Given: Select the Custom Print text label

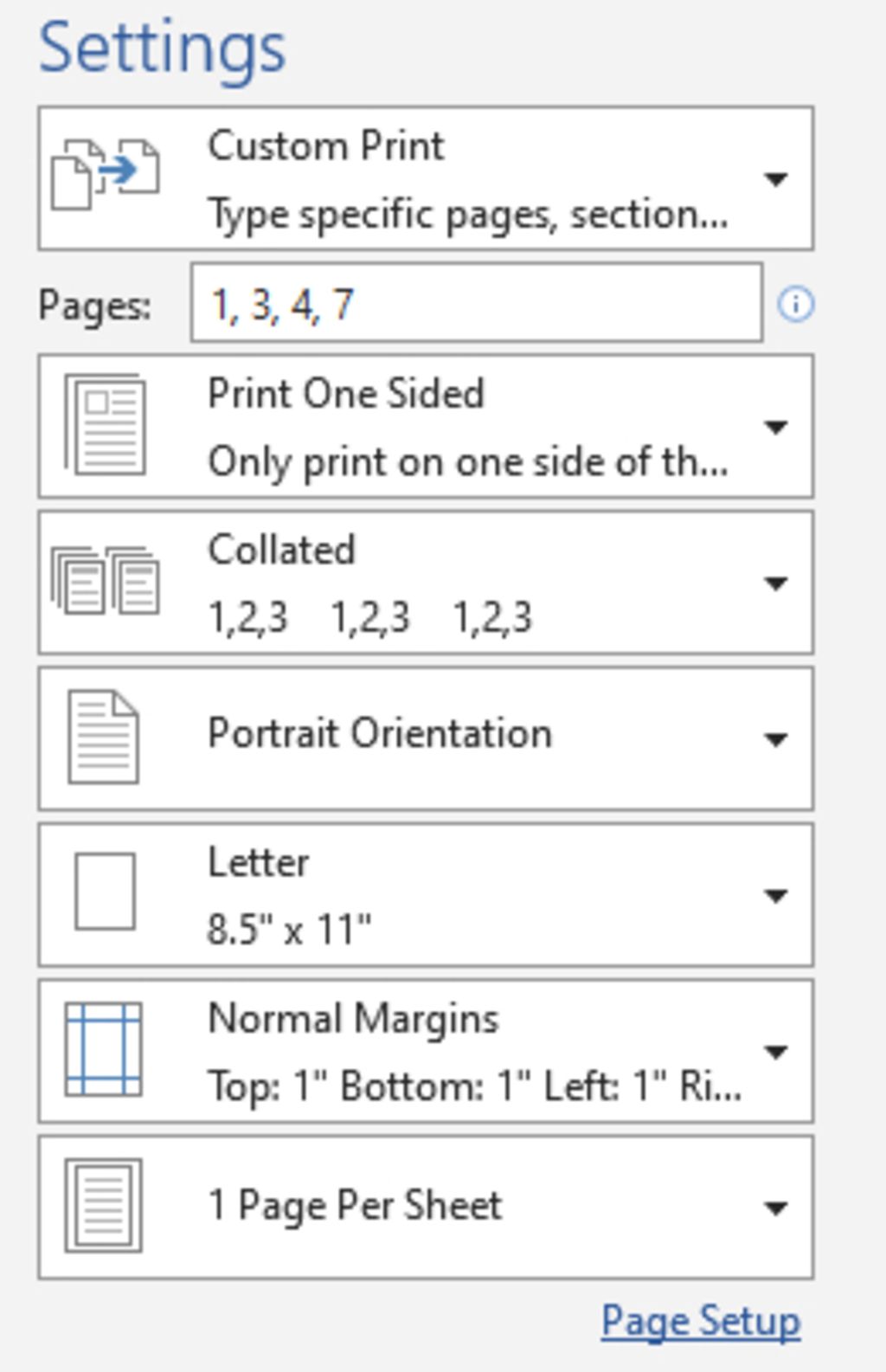Looking at the screenshot, I should 326,145.
